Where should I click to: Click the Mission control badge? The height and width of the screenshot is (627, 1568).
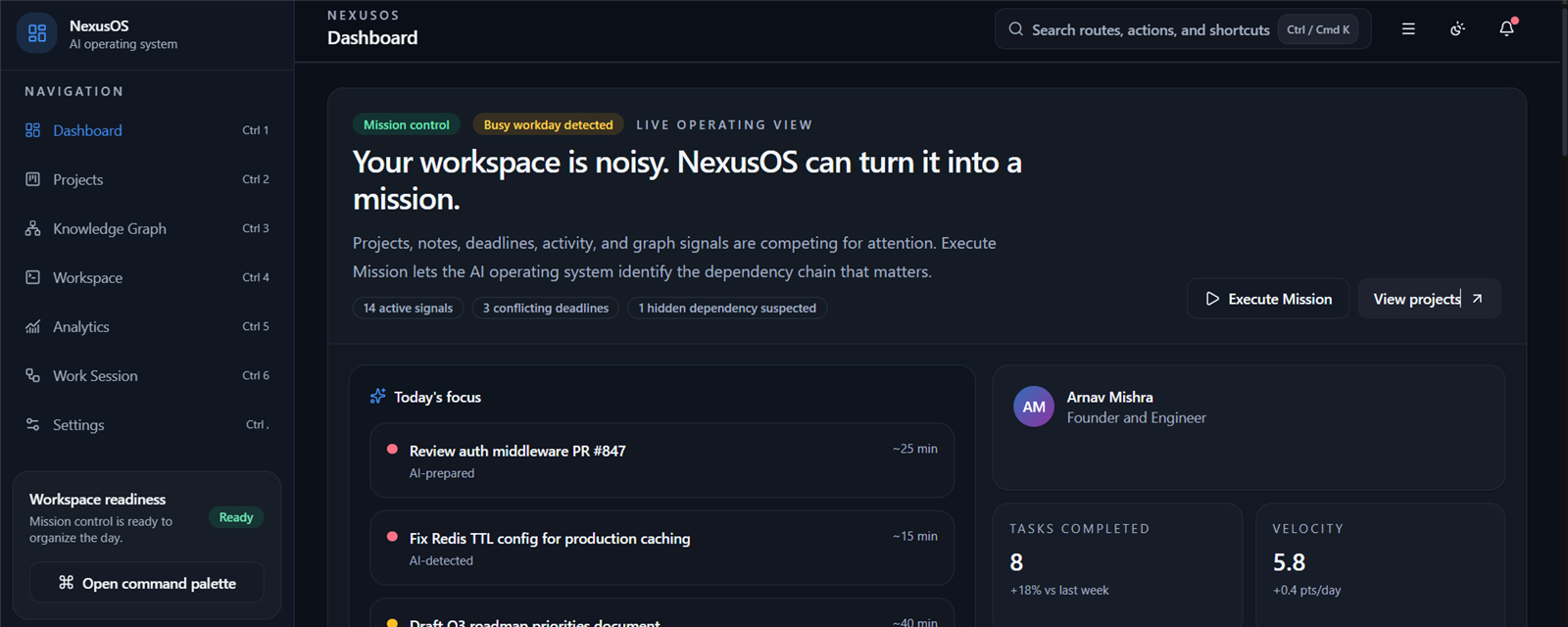click(x=406, y=124)
